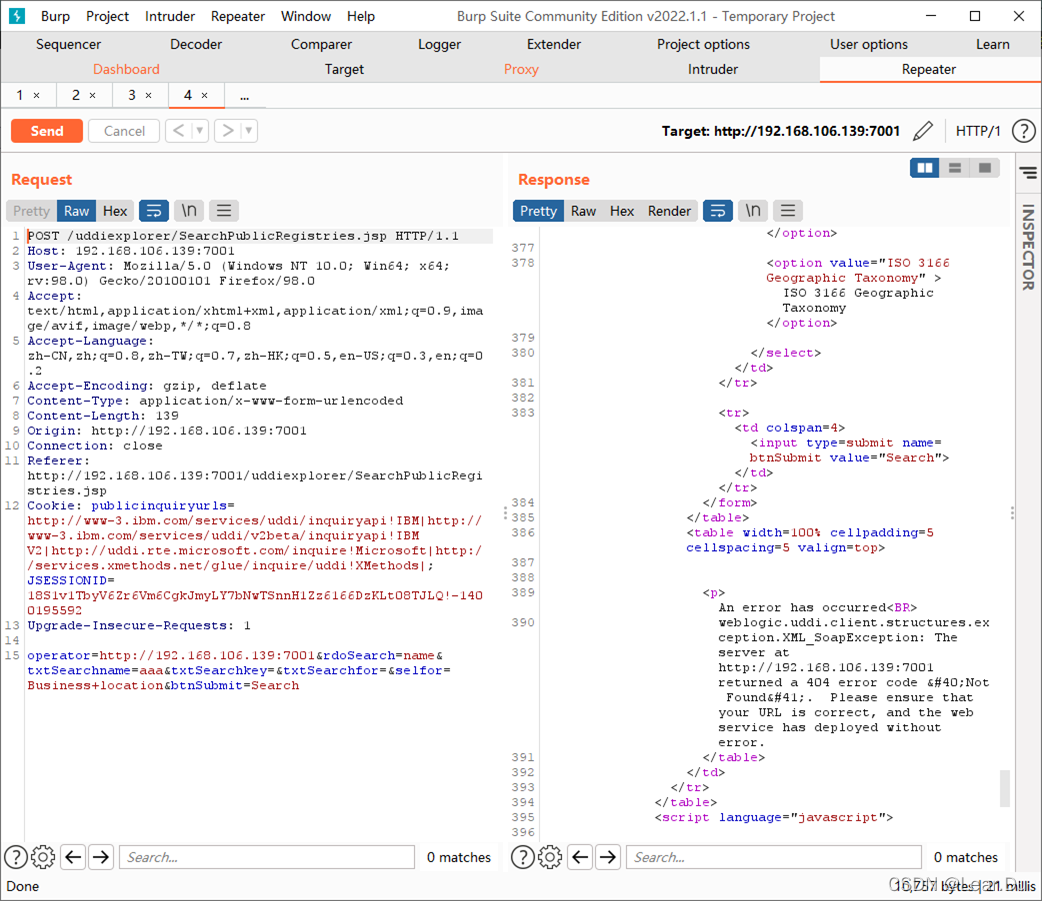Select Hex view in Request panel
The height and width of the screenshot is (901, 1042).
point(115,211)
